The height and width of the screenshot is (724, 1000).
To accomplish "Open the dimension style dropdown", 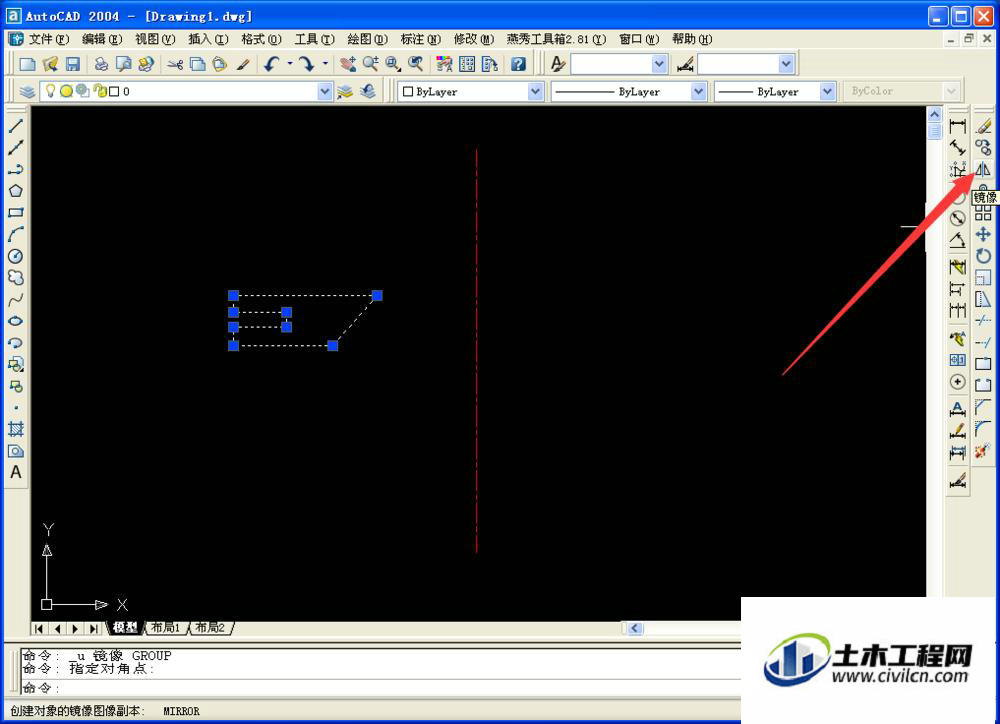I will (x=786, y=64).
